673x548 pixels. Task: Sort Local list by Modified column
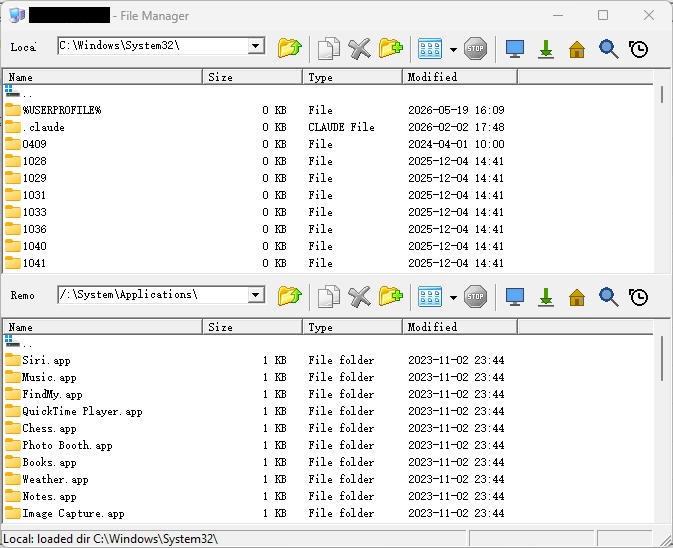(460, 77)
